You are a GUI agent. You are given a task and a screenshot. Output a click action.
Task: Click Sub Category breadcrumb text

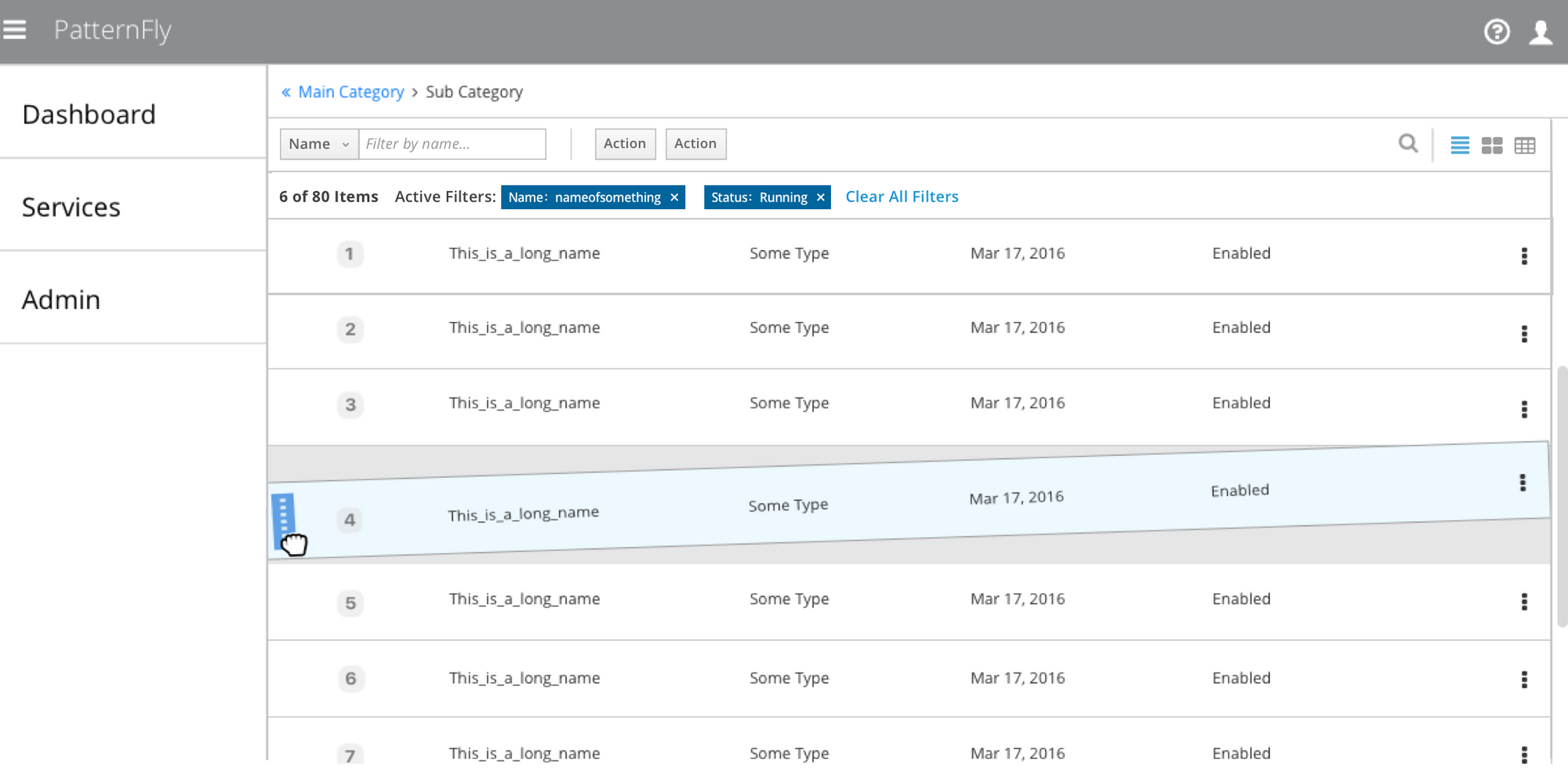tap(474, 92)
